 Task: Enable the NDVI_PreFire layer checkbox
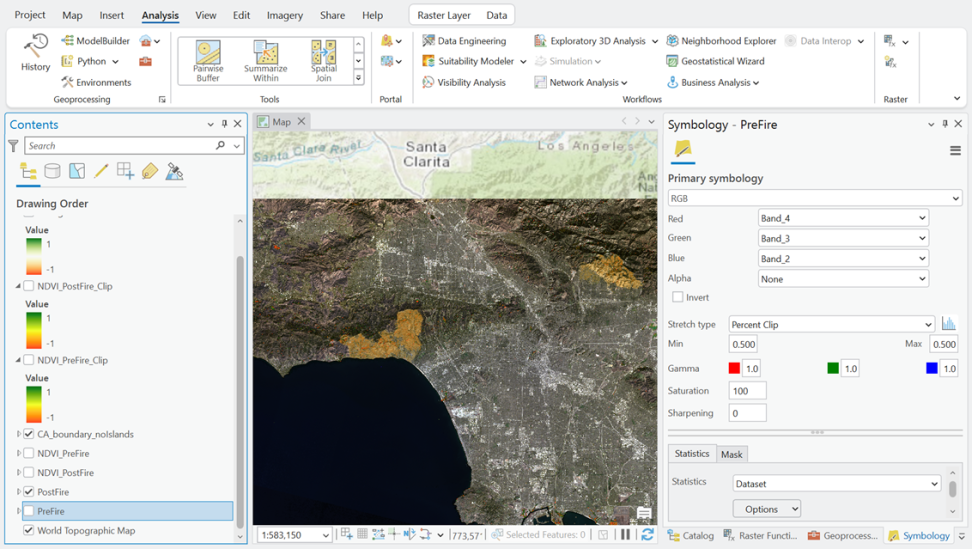[x=29, y=454]
